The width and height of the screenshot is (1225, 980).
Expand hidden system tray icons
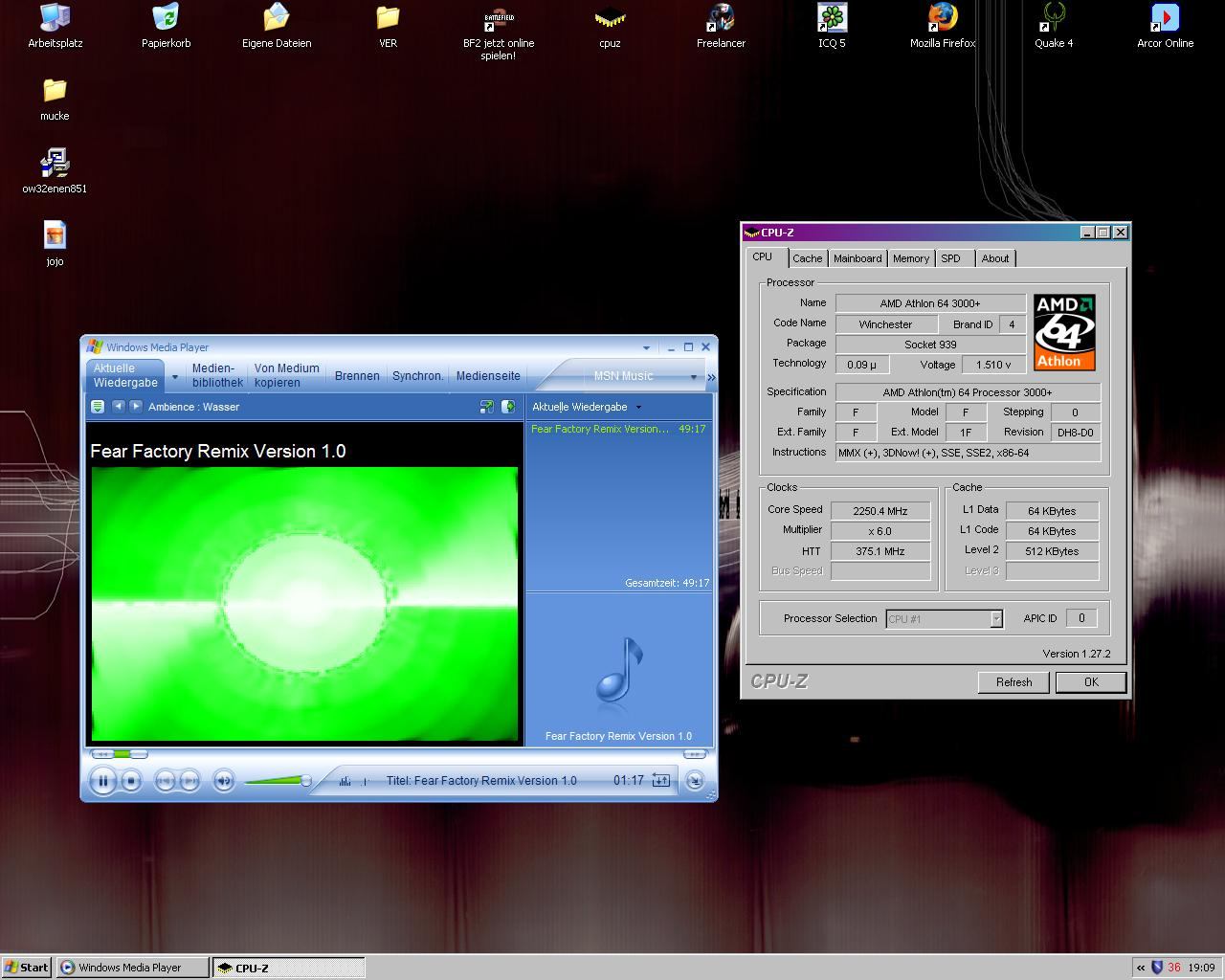1140,968
